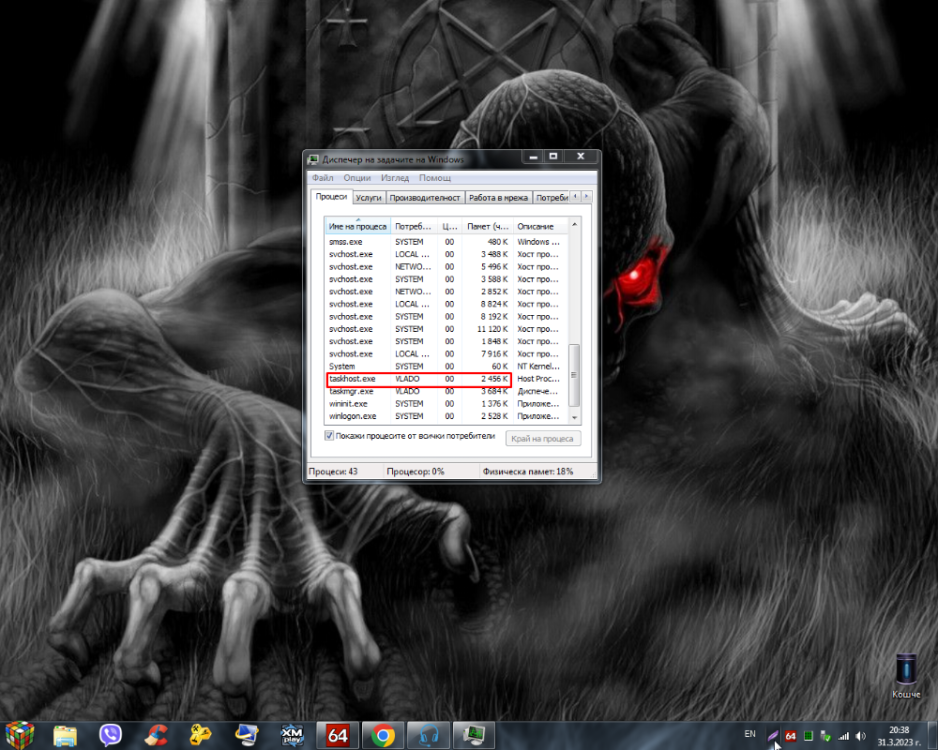Select the taskhost.exe process row

pos(446,379)
